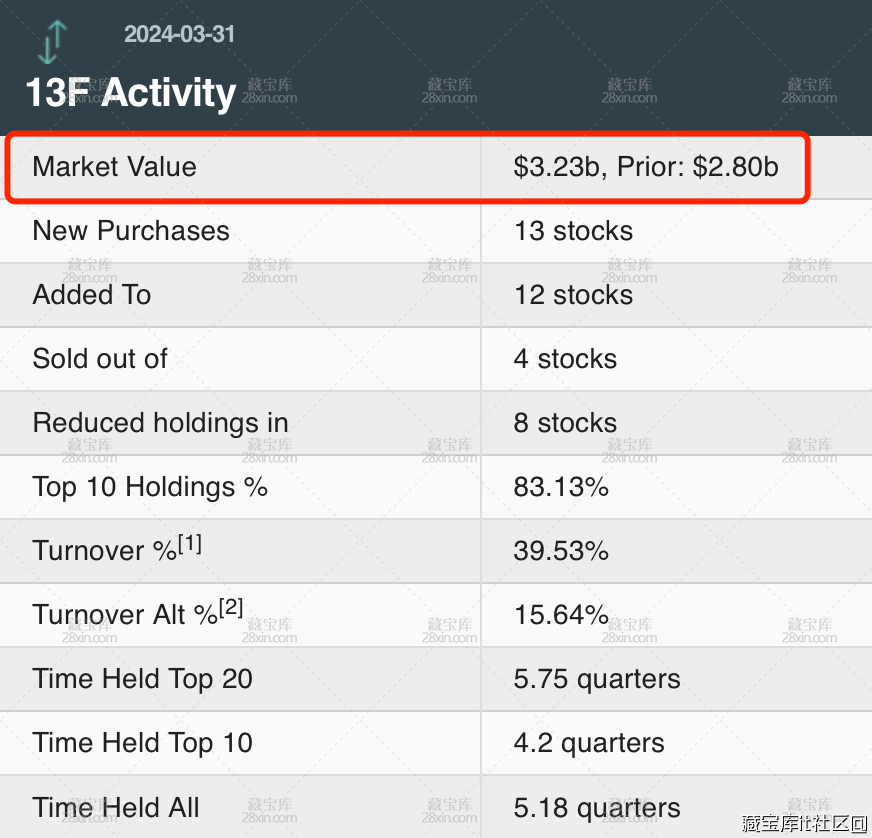The height and width of the screenshot is (838, 872).
Task: Click the 8 stocks value
Action: [x=565, y=423]
